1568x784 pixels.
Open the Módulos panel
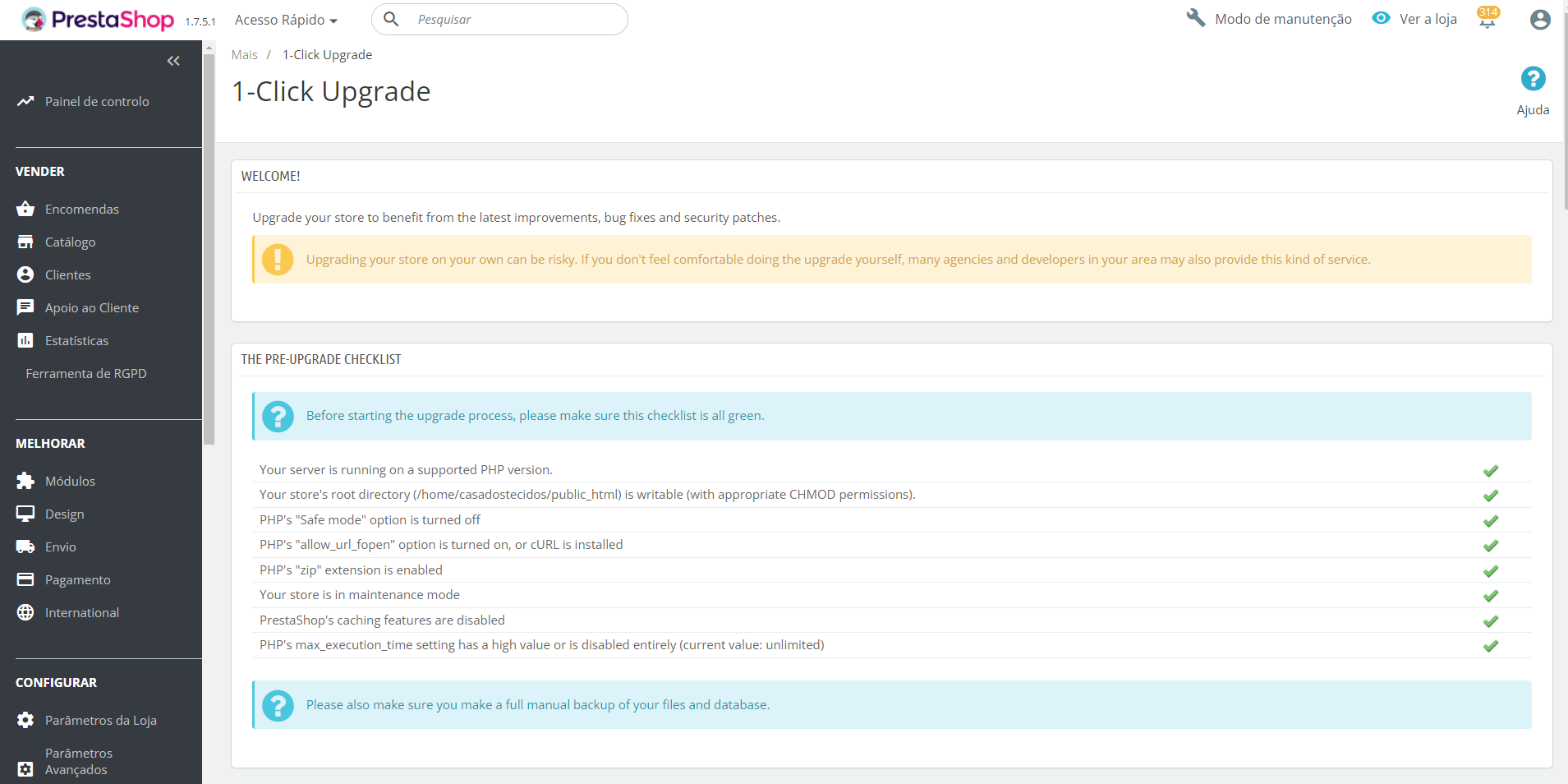point(70,480)
